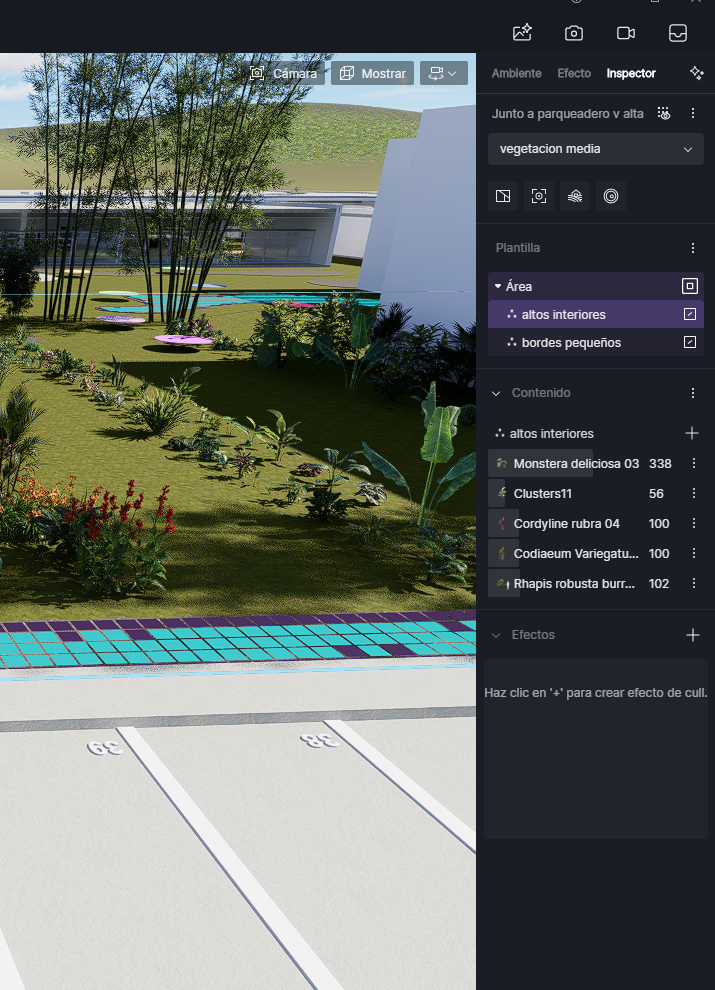Click the sparkle AI icon beside Inspector
The image size is (715, 990).
(x=697, y=73)
